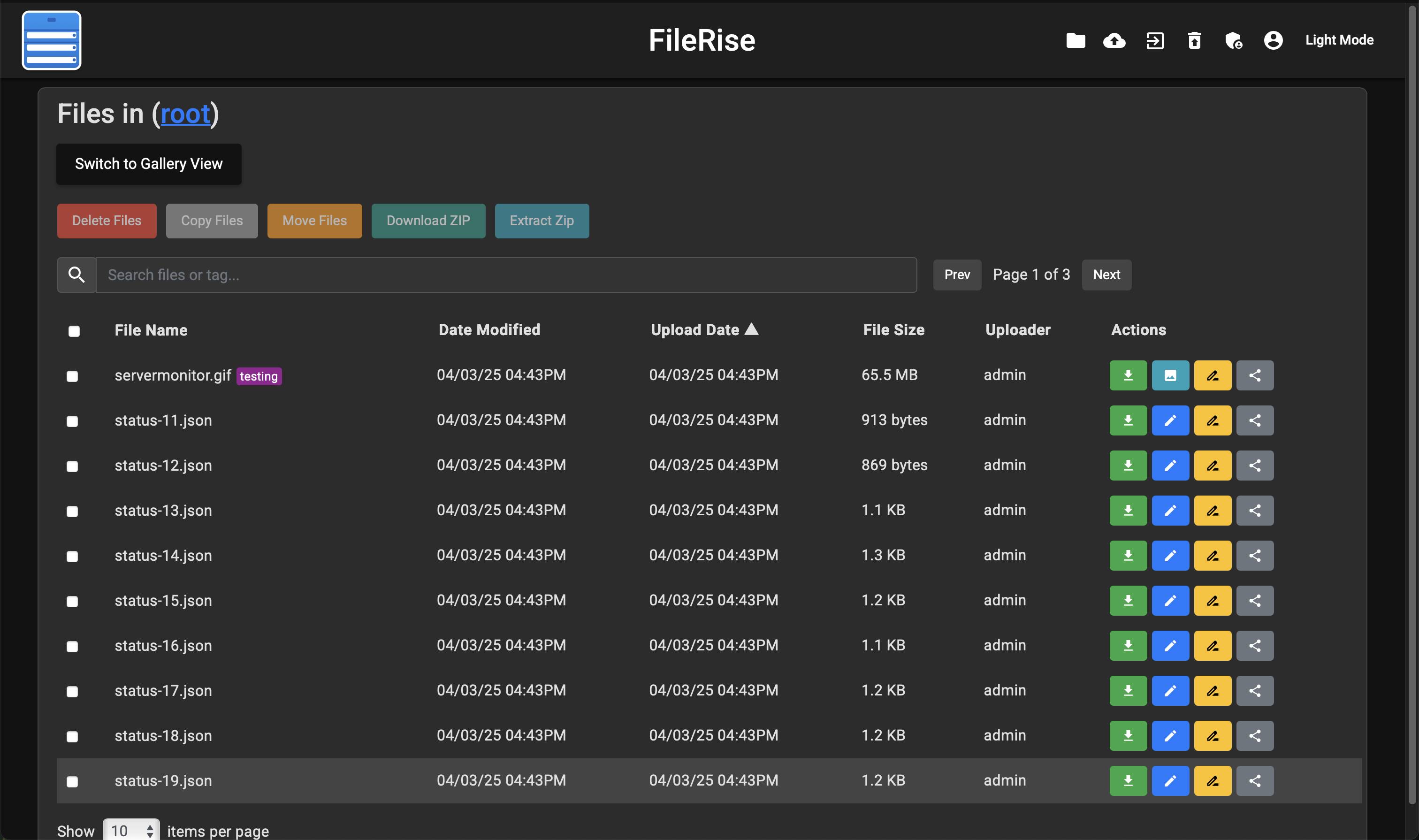Click the logout arrow icon in header
Viewport: 1419px width, 840px height.
tap(1155, 40)
